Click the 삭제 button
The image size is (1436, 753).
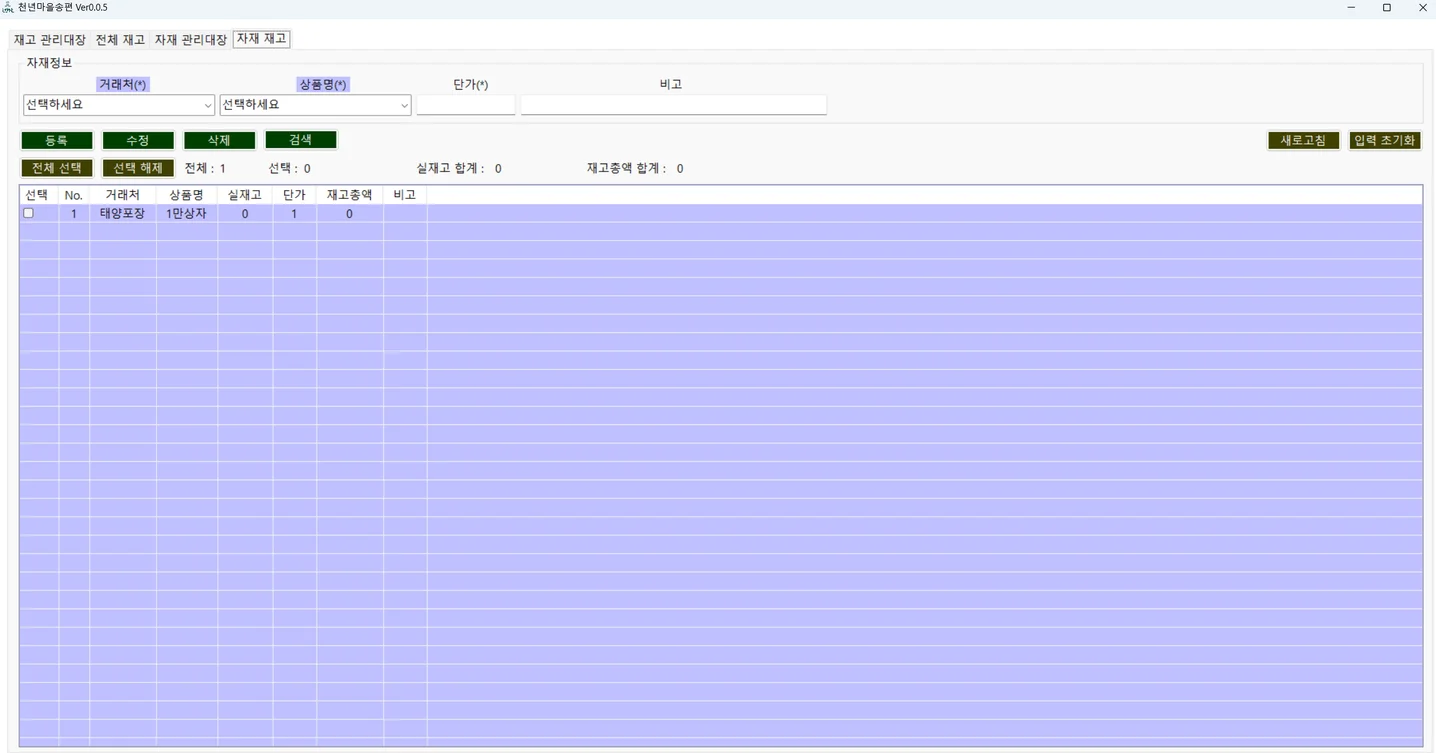coord(219,141)
